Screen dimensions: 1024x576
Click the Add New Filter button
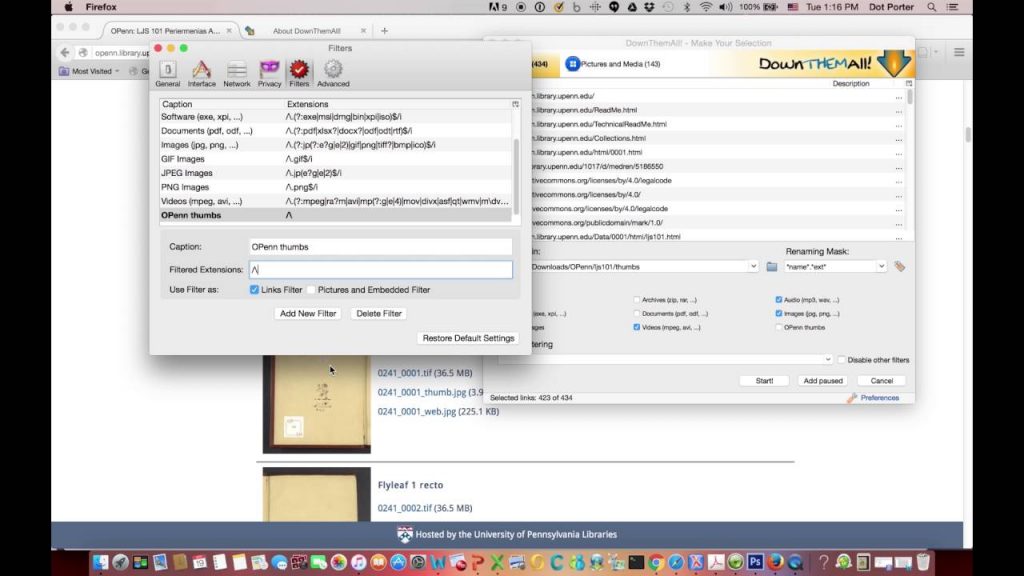[x=308, y=313]
